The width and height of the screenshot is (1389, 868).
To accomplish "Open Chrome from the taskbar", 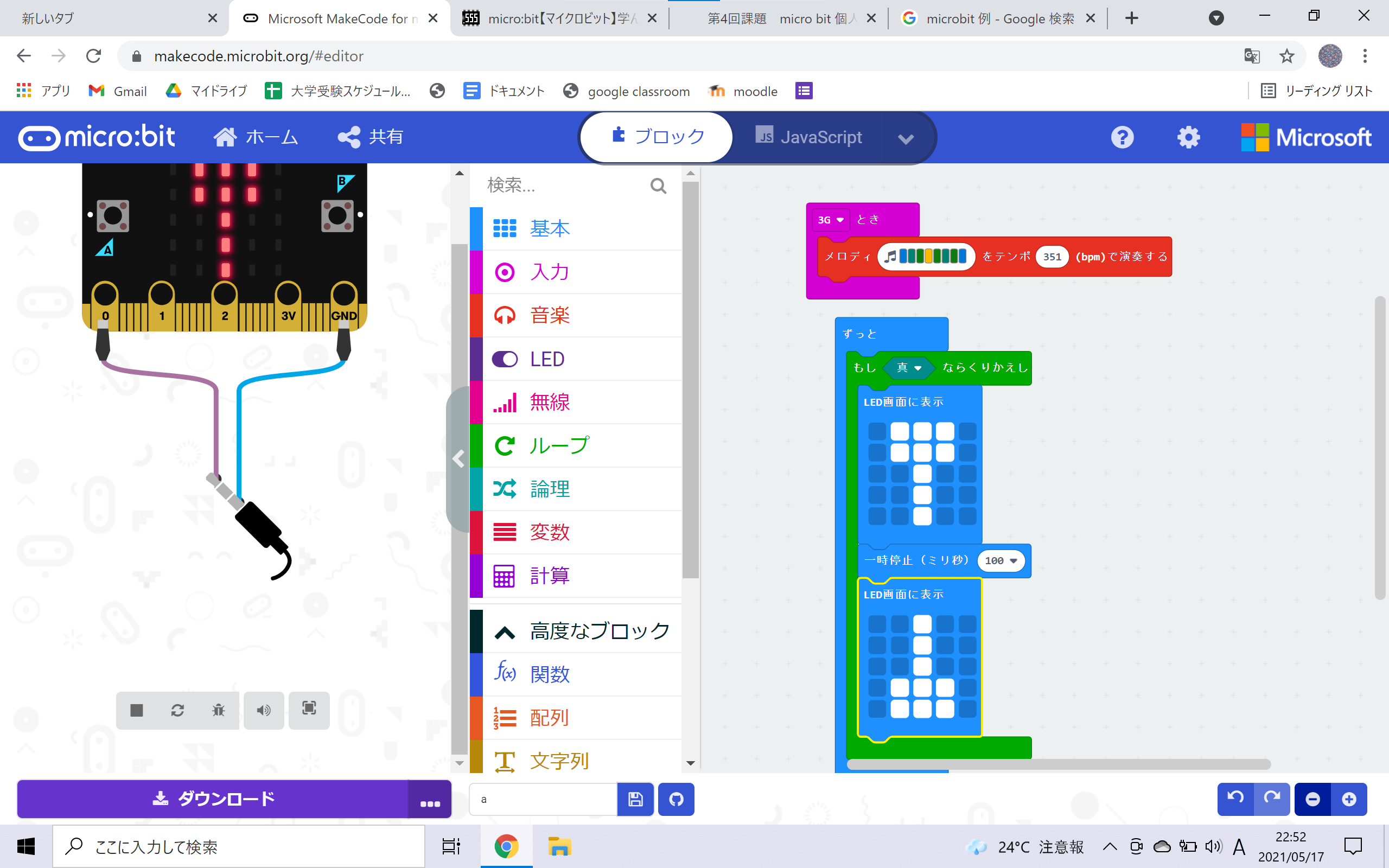I will click(506, 846).
